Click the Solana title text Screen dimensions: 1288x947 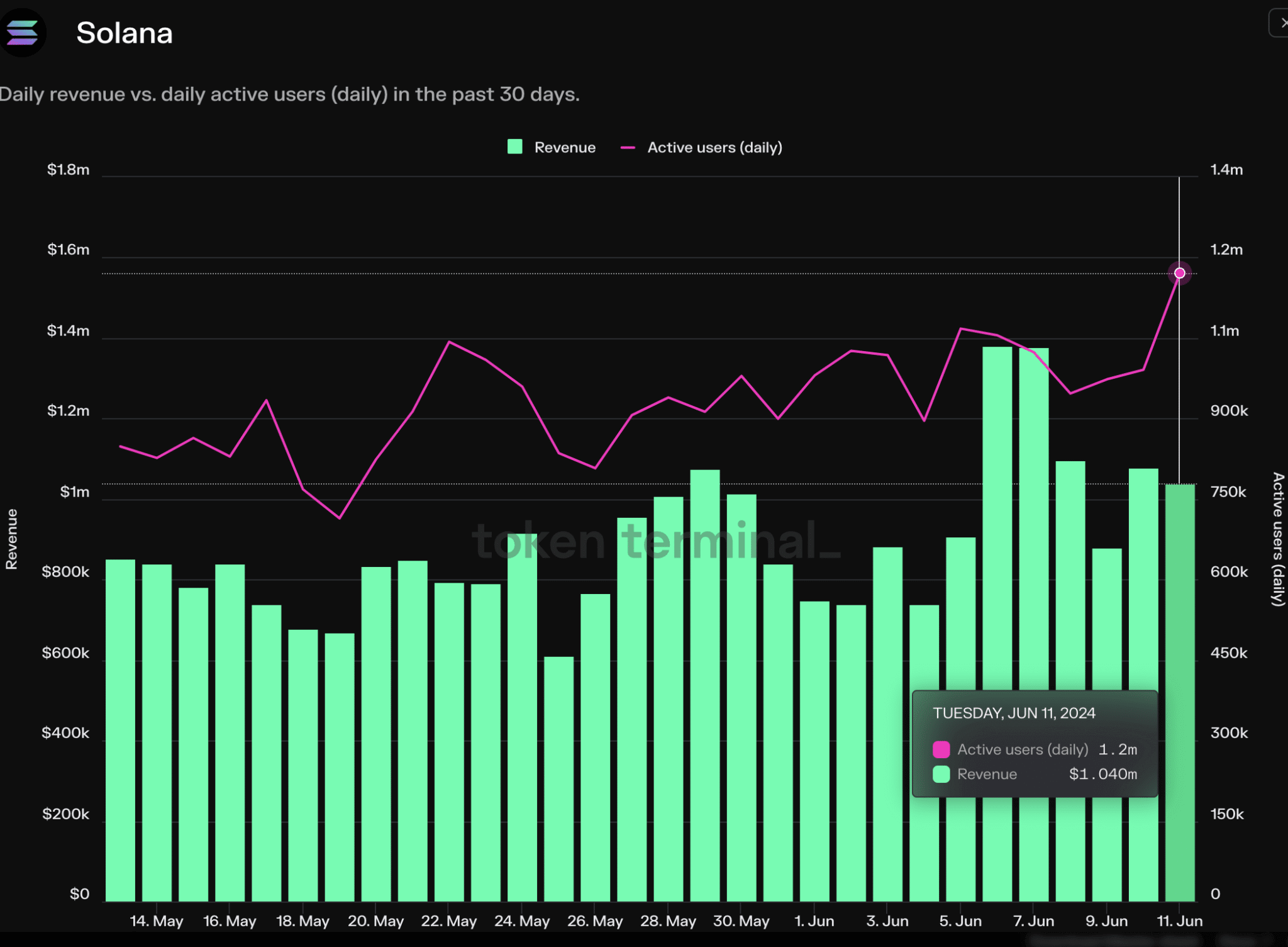point(124,33)
